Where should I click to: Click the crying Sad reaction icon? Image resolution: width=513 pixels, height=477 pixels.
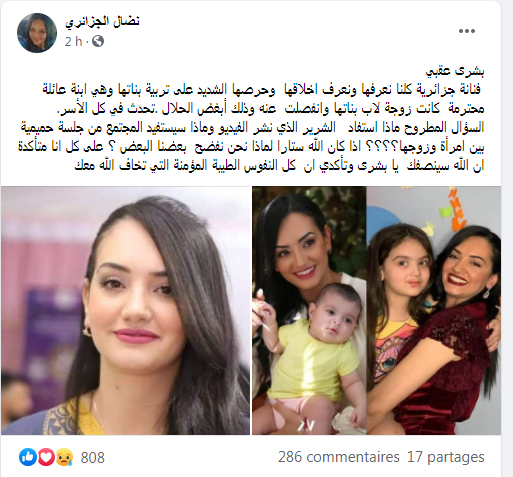point(64,457)
